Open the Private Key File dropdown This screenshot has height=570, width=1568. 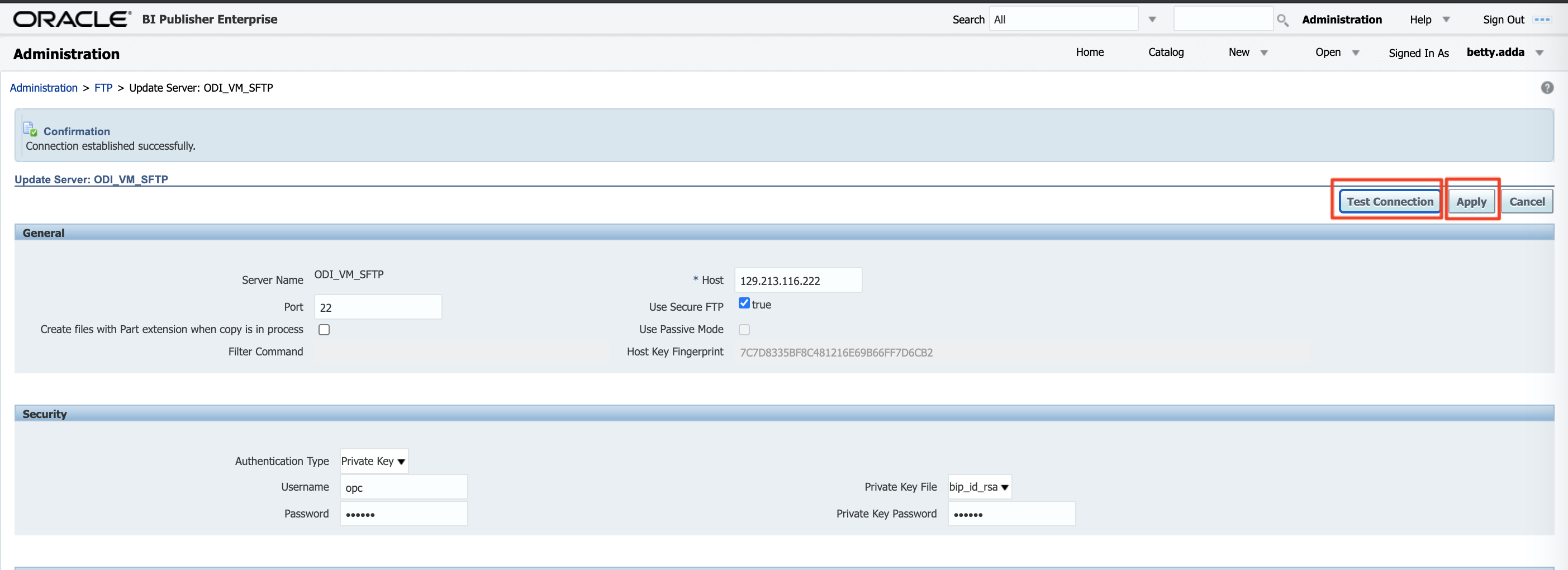coord(979,487)
